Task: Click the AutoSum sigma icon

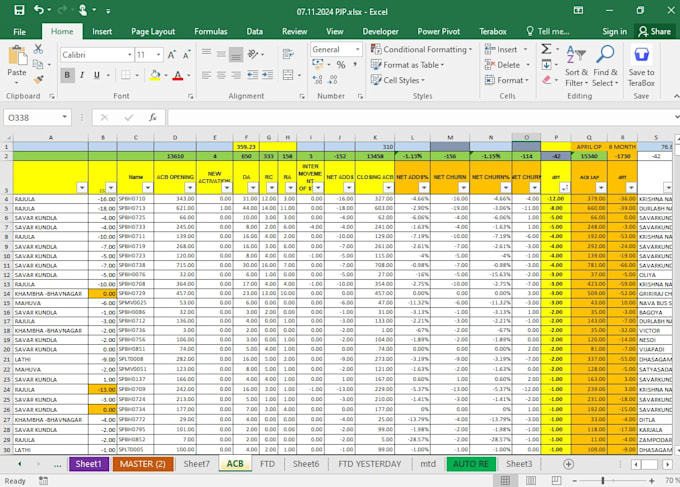Action: pos(546,49)
